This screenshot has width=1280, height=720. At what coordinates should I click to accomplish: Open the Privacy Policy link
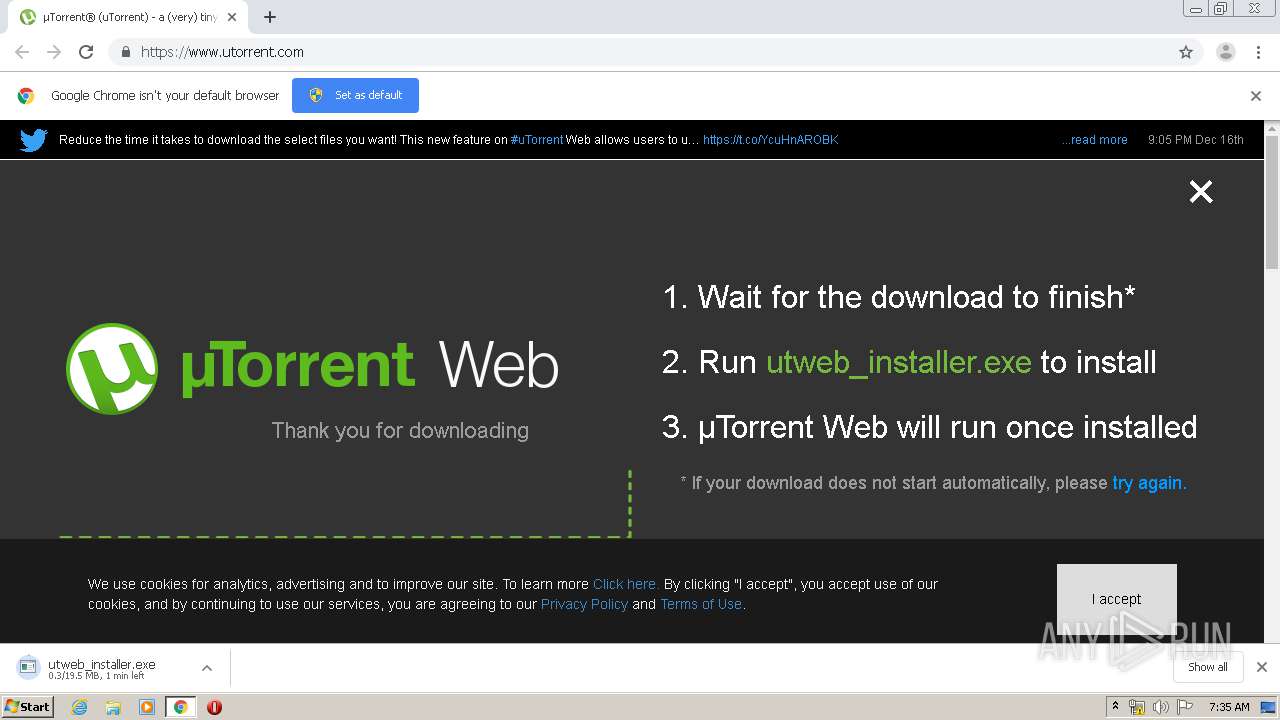[584, 604]
